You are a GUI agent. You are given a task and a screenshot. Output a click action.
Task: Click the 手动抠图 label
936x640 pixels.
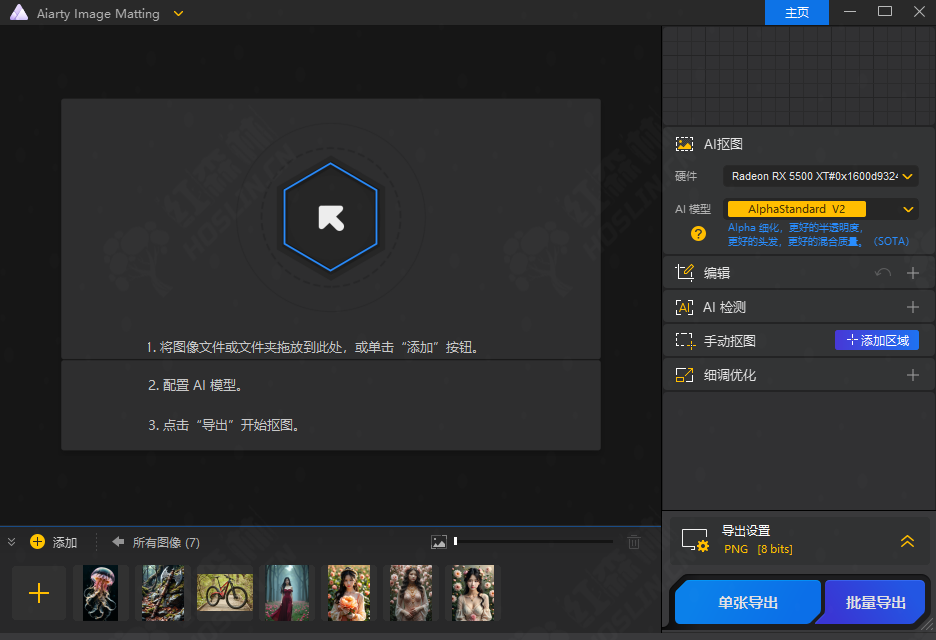729,341
